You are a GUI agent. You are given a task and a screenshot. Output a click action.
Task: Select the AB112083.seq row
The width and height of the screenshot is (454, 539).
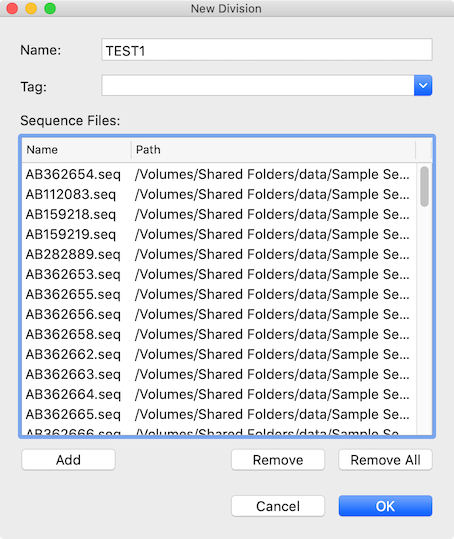click(x=219, y=194)
